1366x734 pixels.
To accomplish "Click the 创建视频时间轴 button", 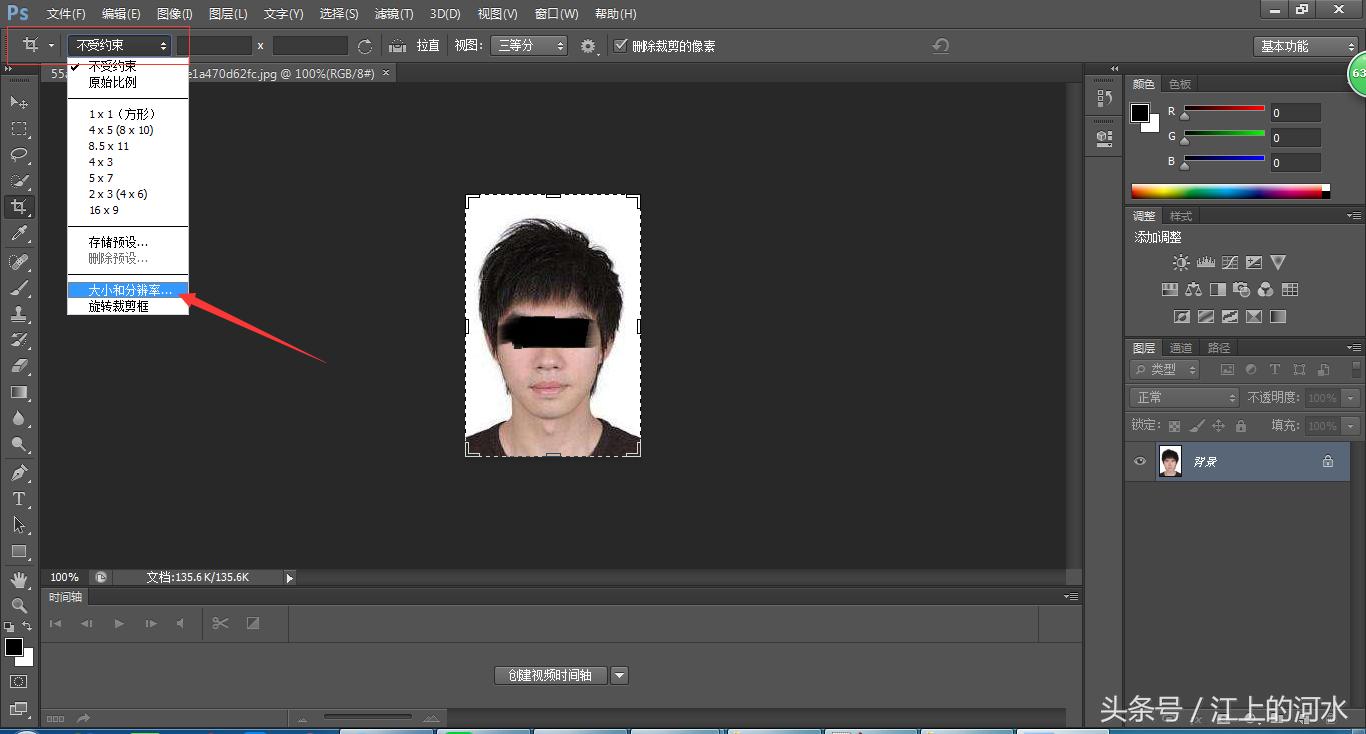I will pyautogui.click(x=549, y=675).
